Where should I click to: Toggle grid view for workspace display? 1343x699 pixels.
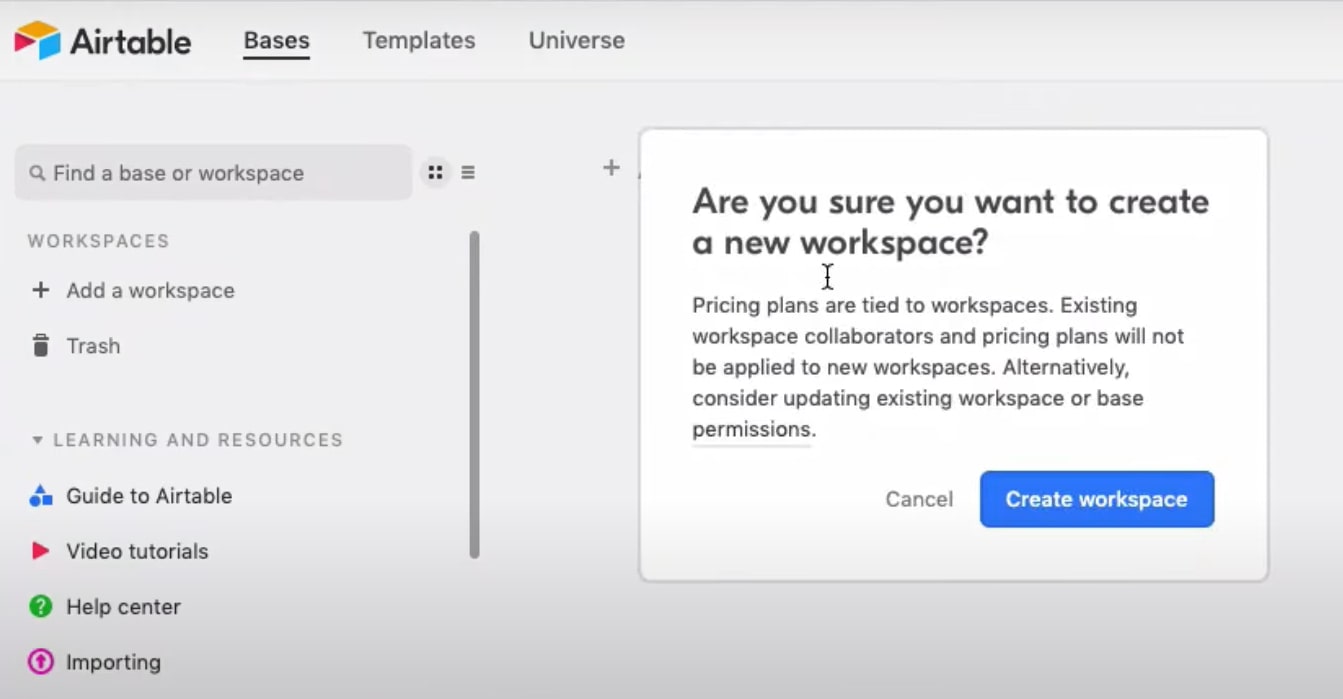(x=435, y=171)
